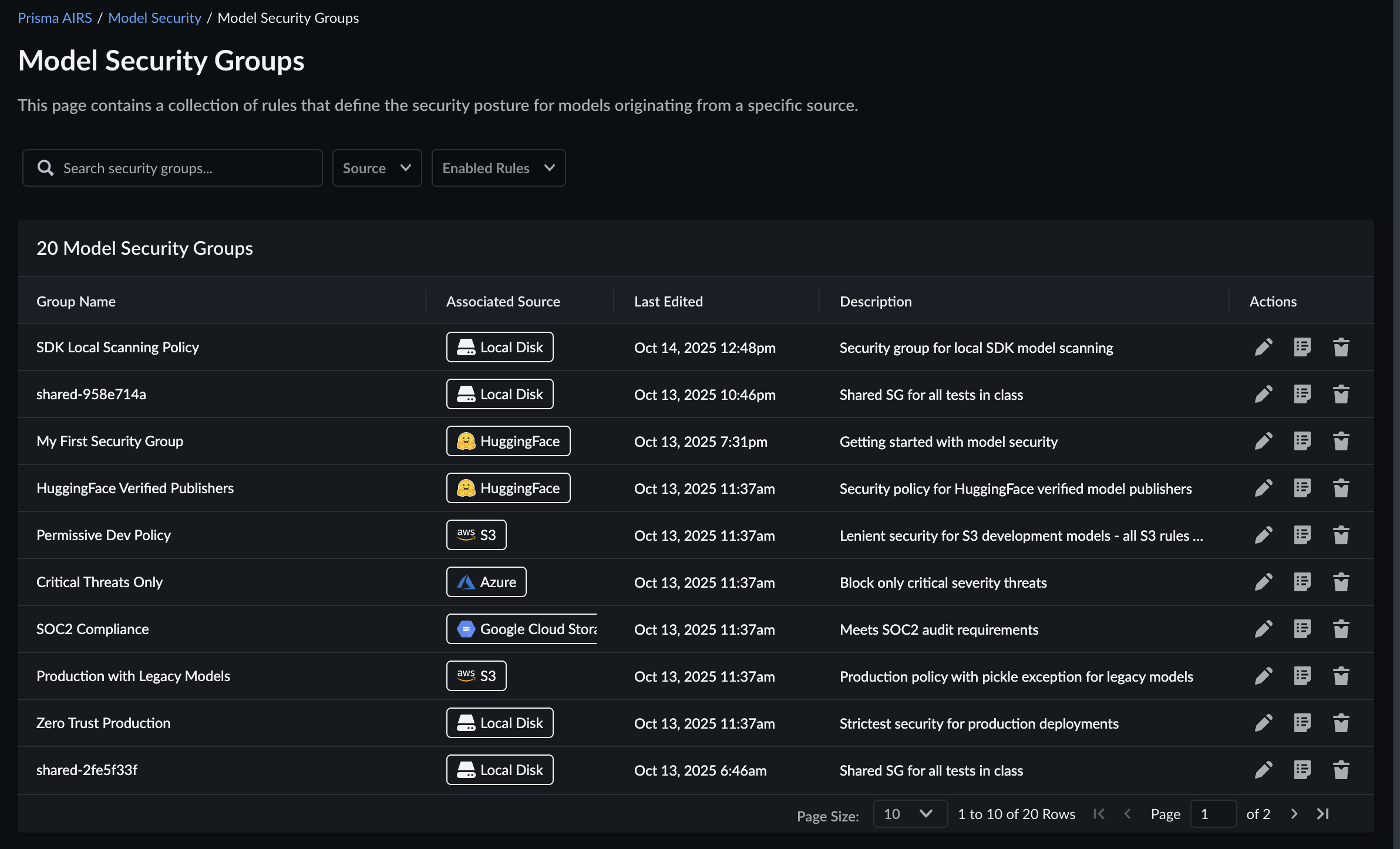Click the Group Name column header
The height and width of the screenshot is (849, 1400).
pyautogui.click(x=76, y=301)
